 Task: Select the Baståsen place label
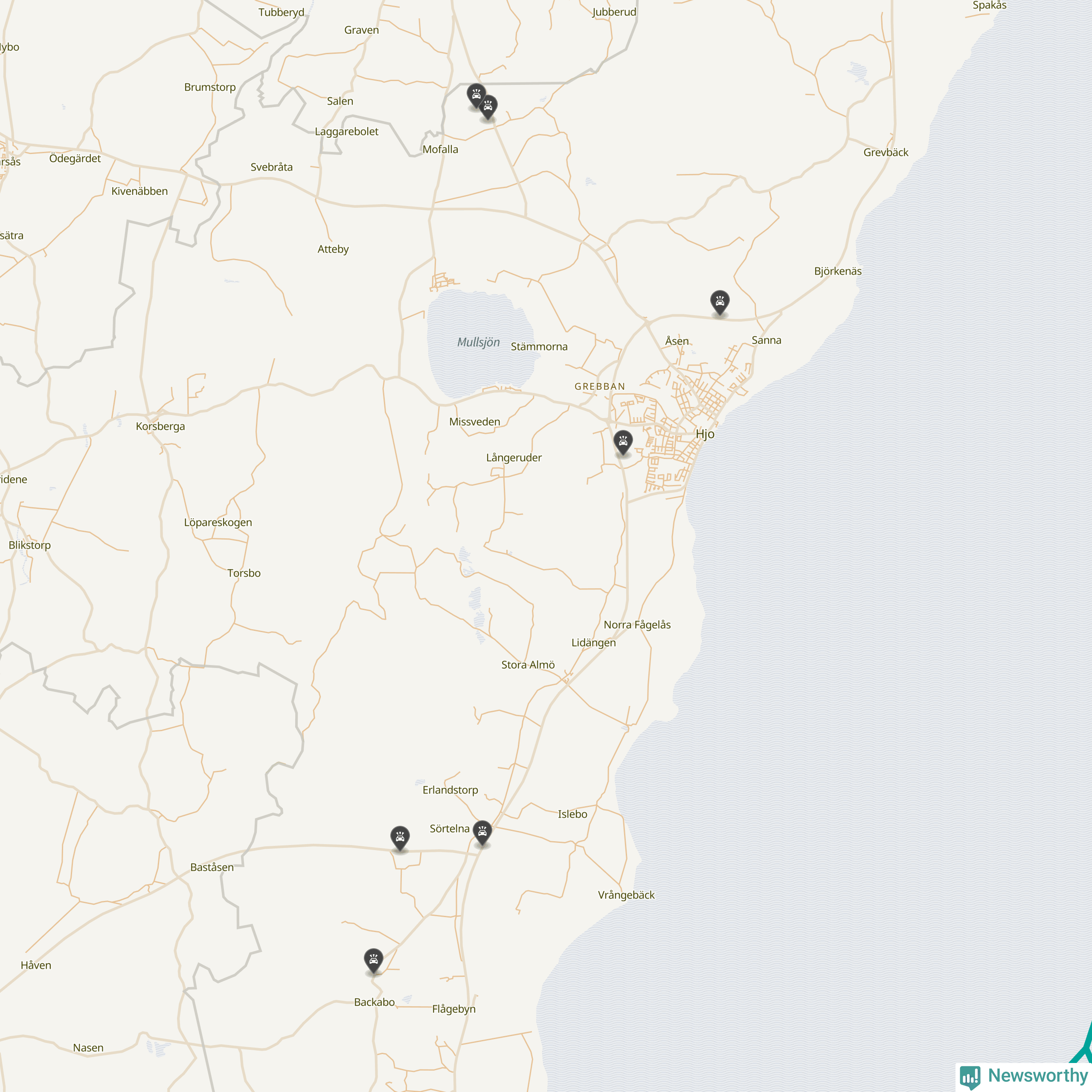212,867
